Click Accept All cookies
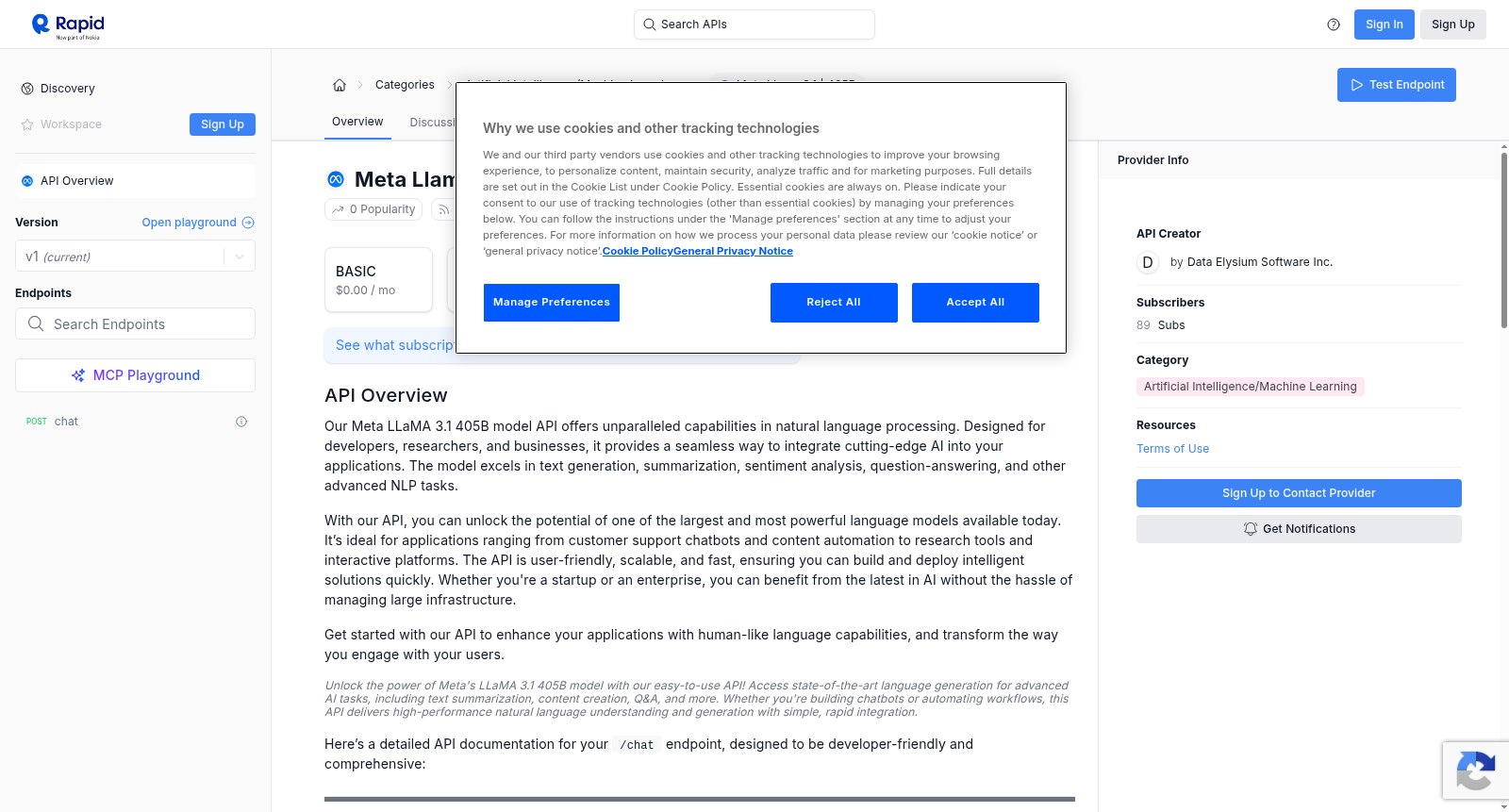1509x812 pixels. (x=975, y=303)
